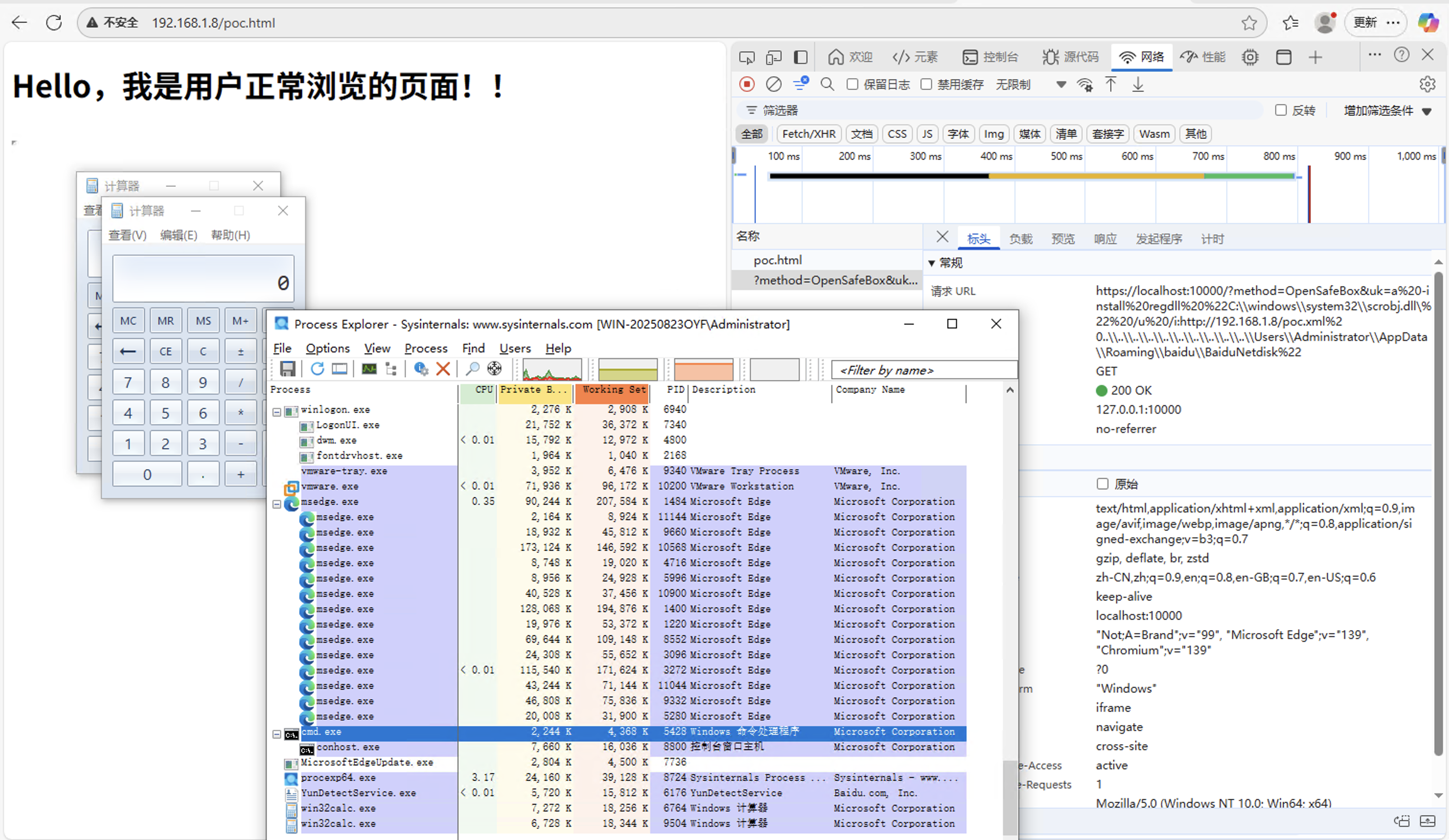
Task: Collapse the 常规 headers section
Action: pos(932,263)
